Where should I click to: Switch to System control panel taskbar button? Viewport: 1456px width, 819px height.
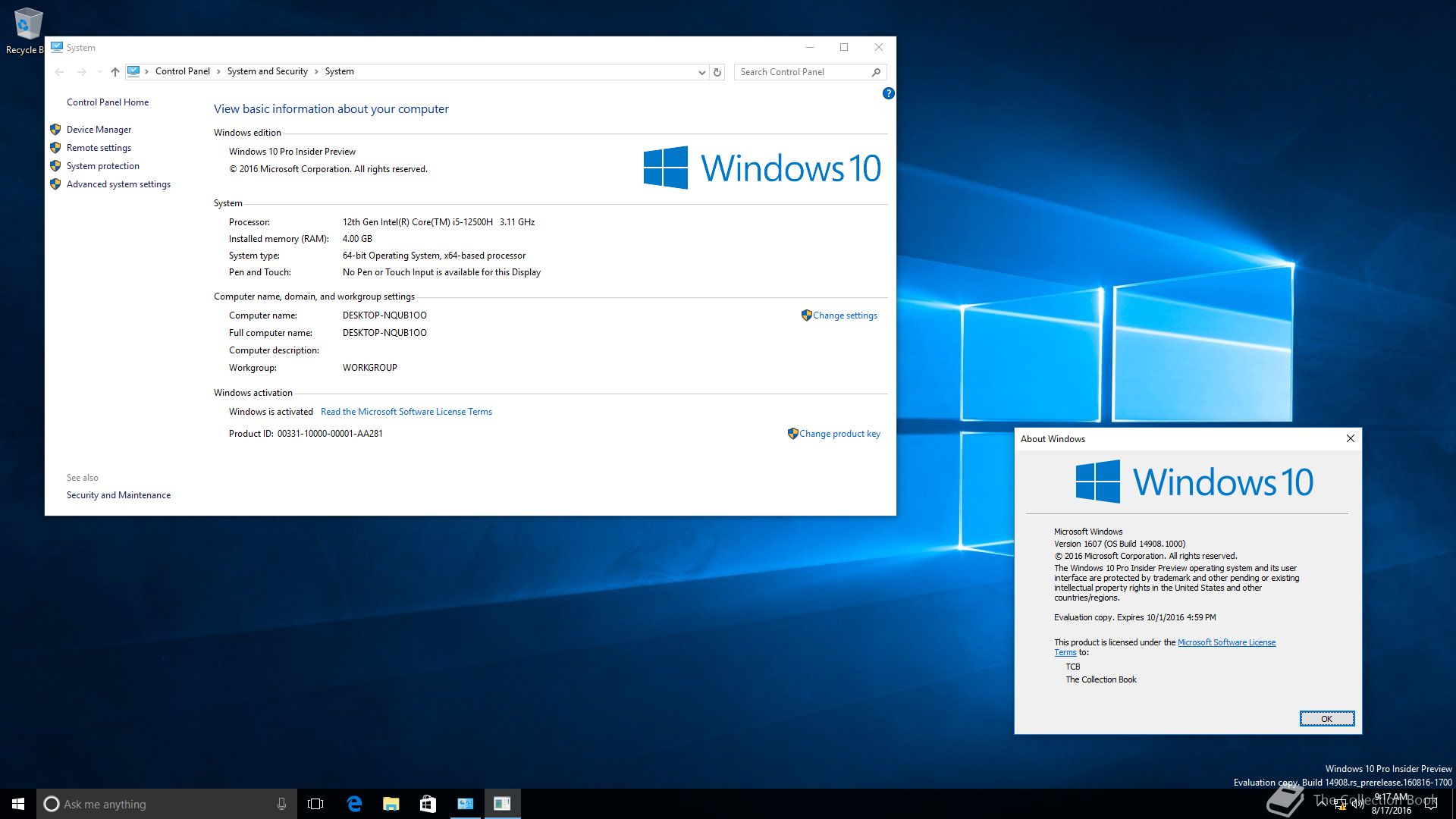465,804
